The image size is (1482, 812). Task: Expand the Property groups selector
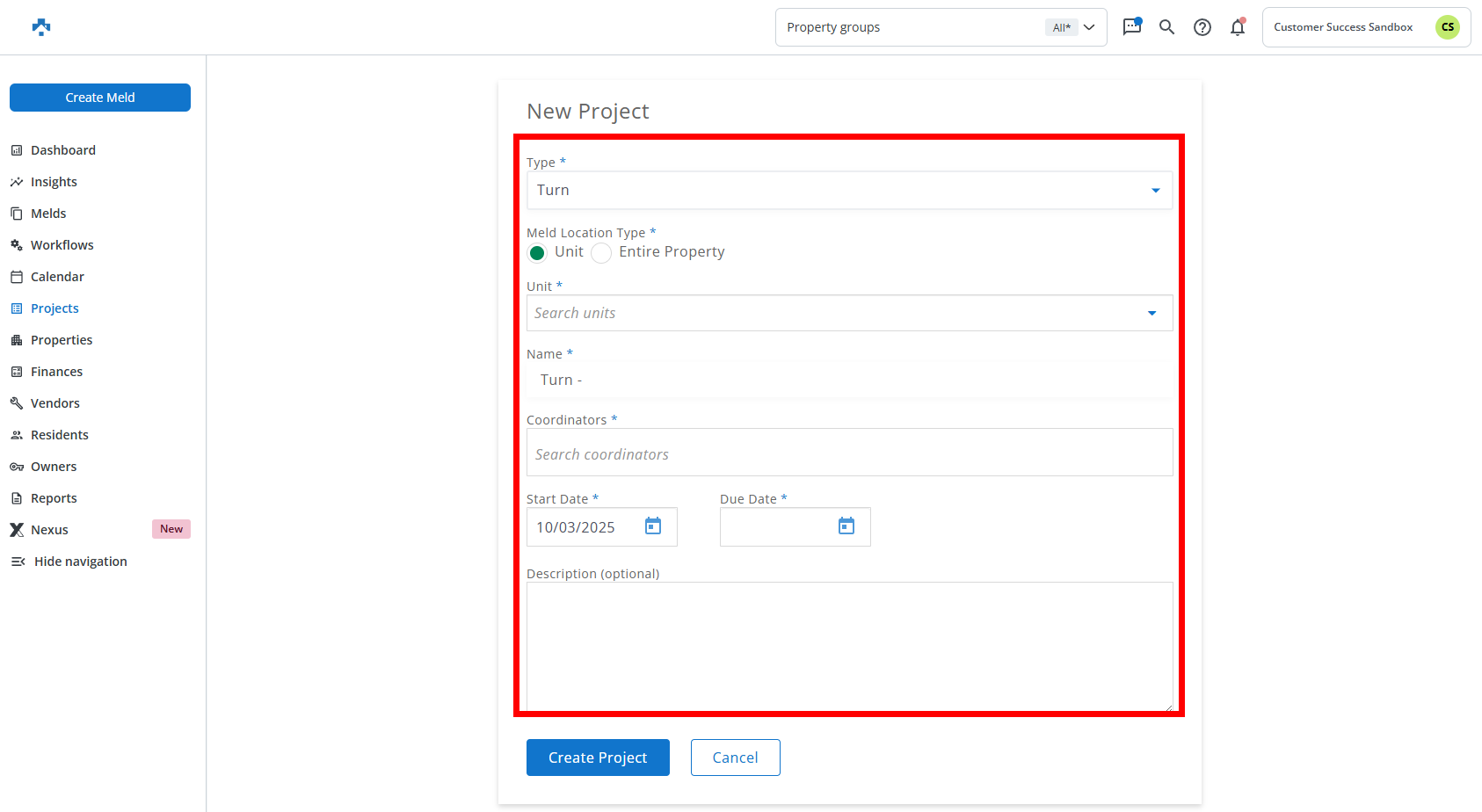pyautogui.click(x=940, y=27)
